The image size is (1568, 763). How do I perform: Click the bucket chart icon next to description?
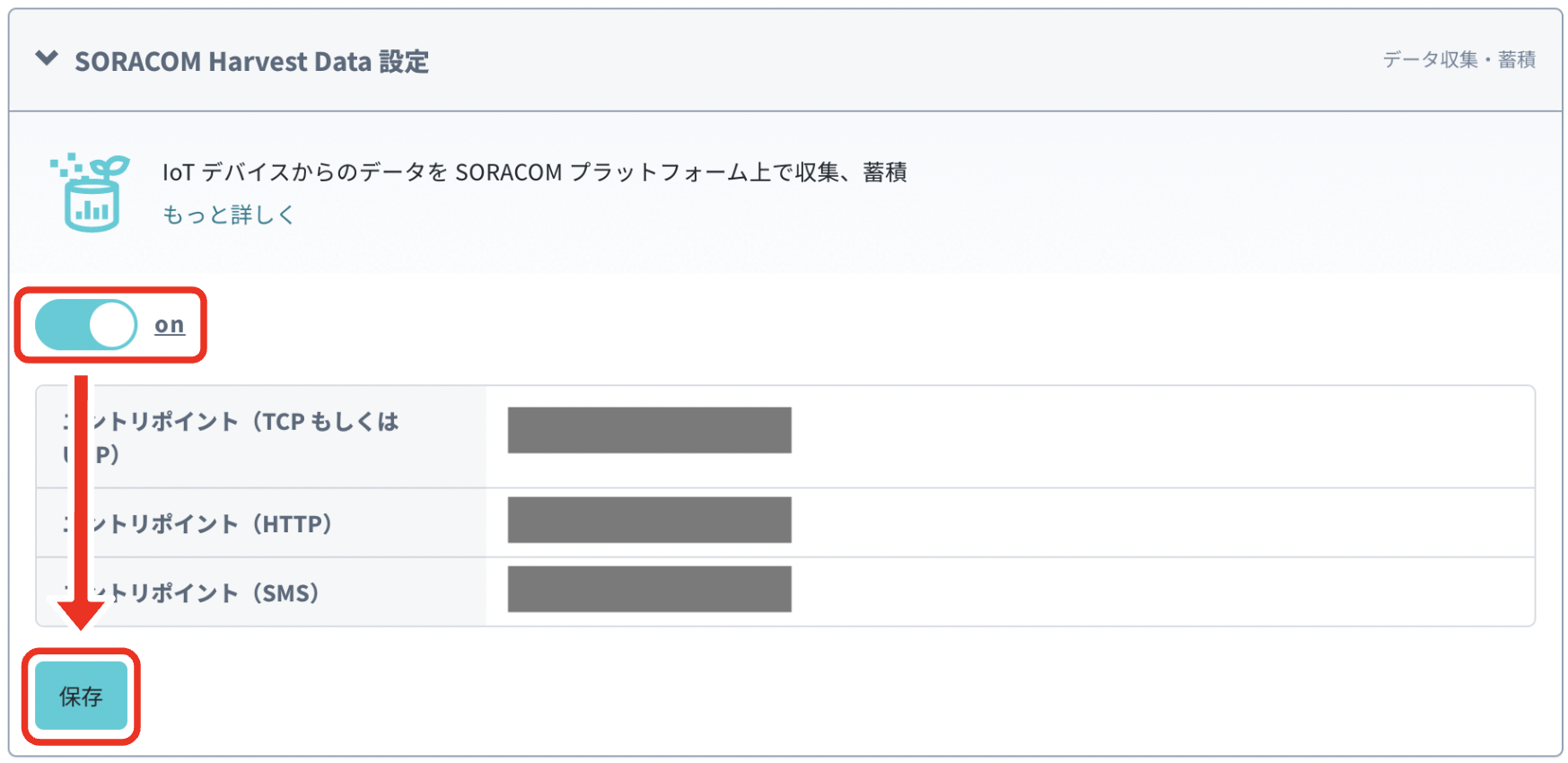(x=90, y=205)
